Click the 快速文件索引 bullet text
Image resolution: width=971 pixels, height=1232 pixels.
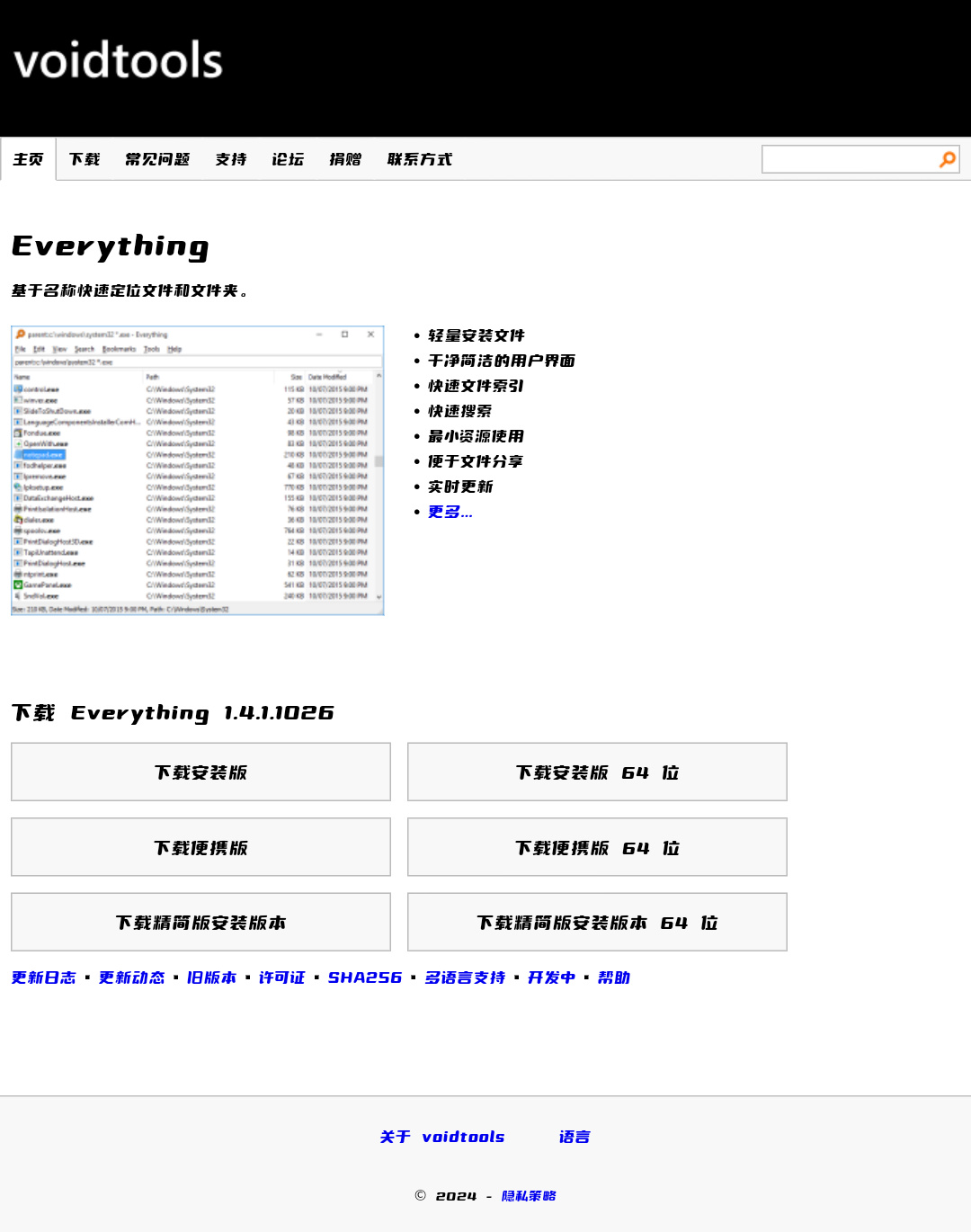(477, 386)
